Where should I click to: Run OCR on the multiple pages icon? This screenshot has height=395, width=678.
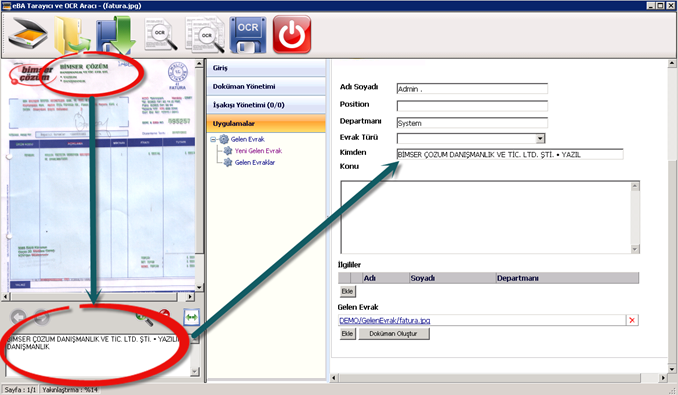click(205, 34)
